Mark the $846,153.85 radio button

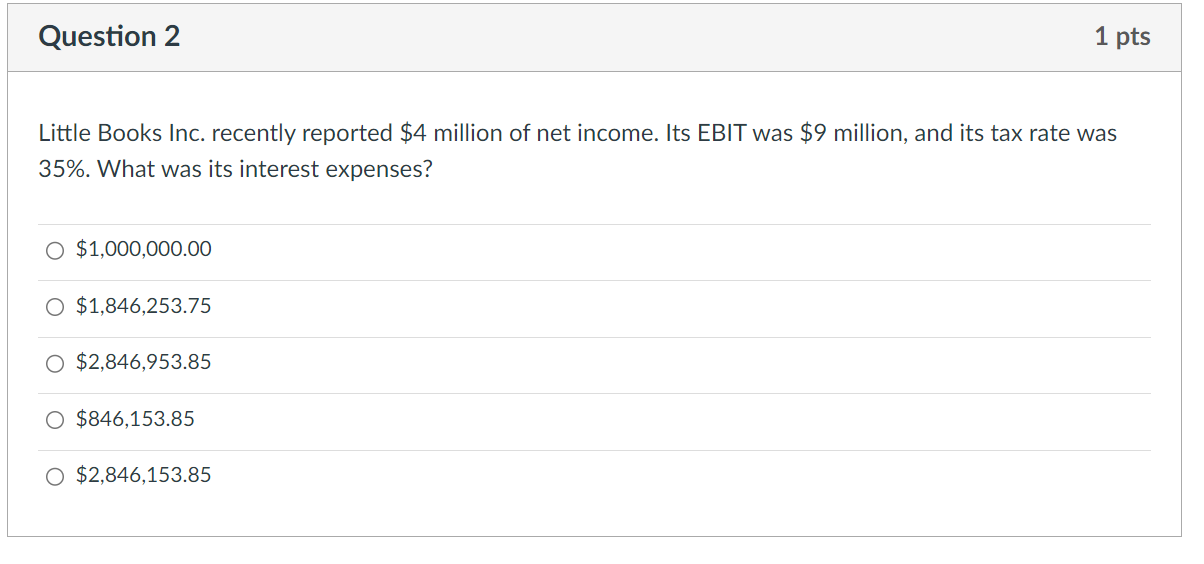[x=54, y=420]
